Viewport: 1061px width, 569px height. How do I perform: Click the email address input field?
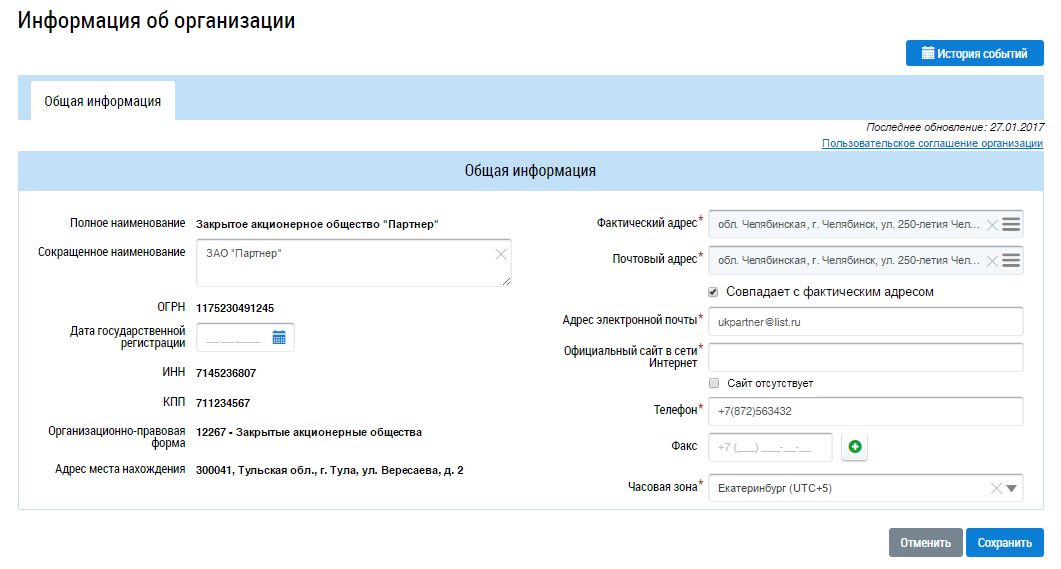(865, 322)
